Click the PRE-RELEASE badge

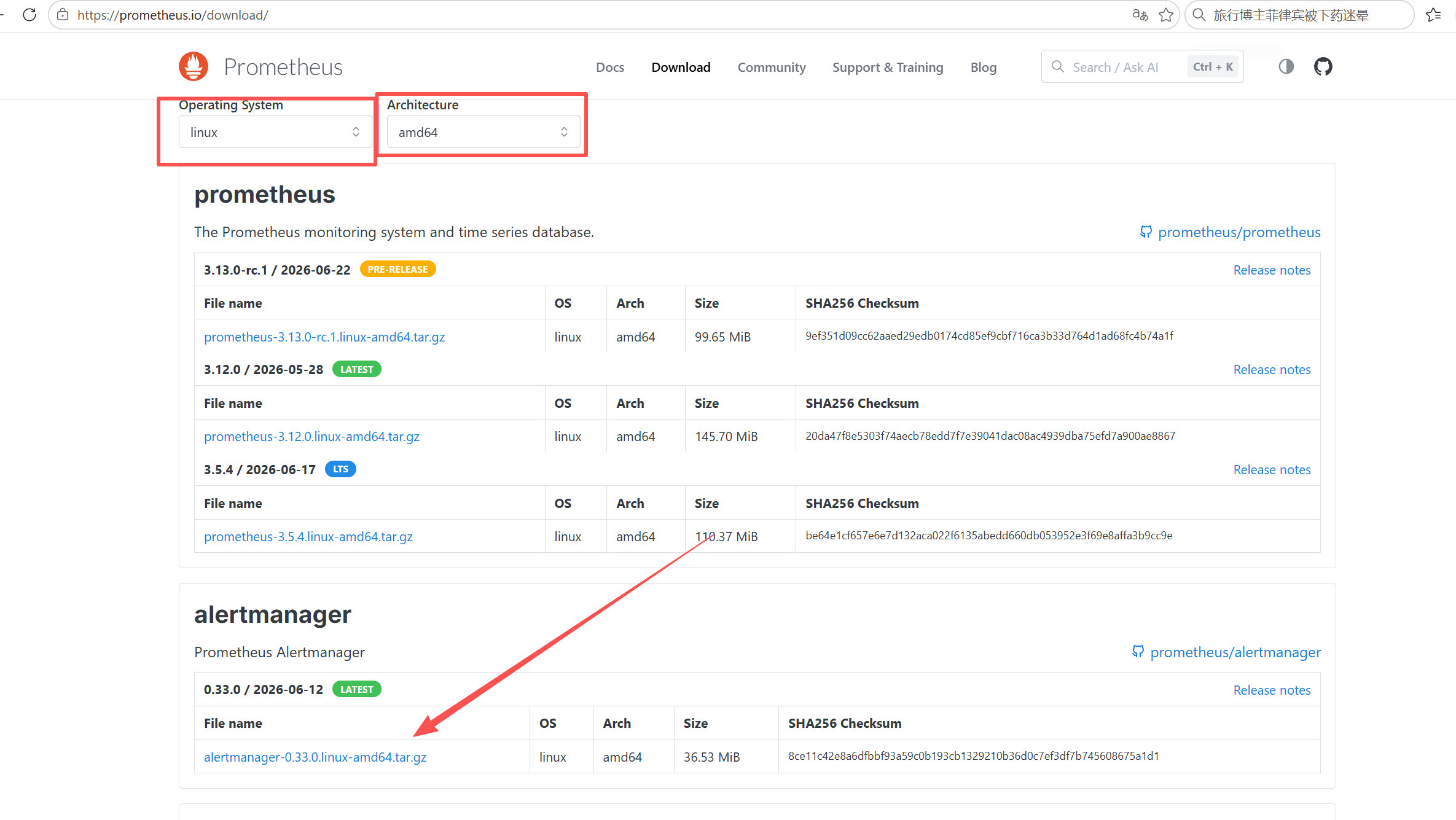tap(397, 269)
